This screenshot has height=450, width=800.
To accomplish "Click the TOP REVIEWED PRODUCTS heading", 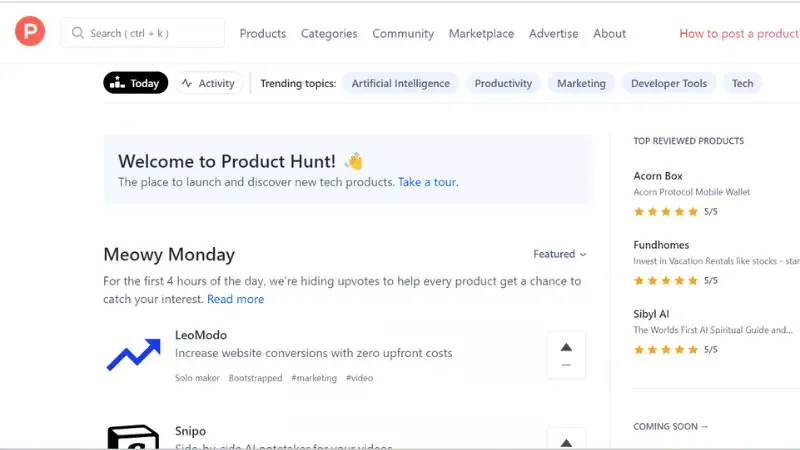I will pos(688,141).
